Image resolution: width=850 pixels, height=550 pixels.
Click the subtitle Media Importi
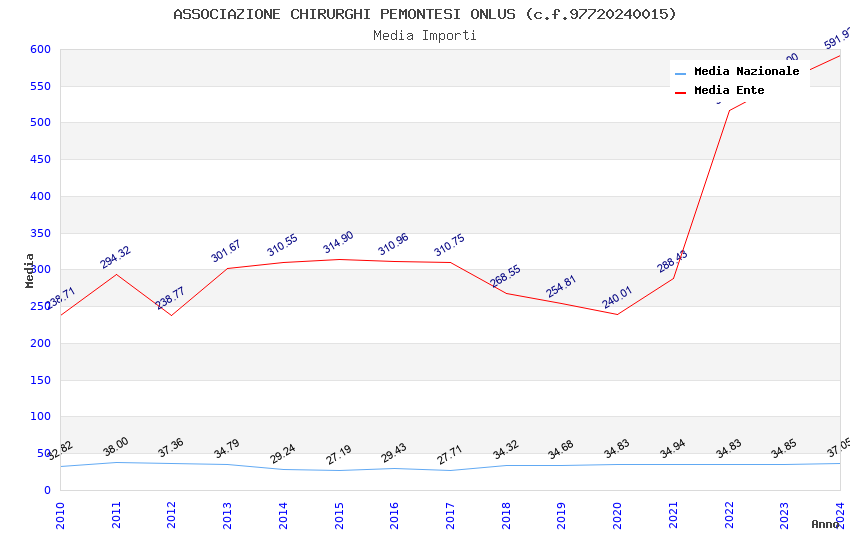point(425,36)
